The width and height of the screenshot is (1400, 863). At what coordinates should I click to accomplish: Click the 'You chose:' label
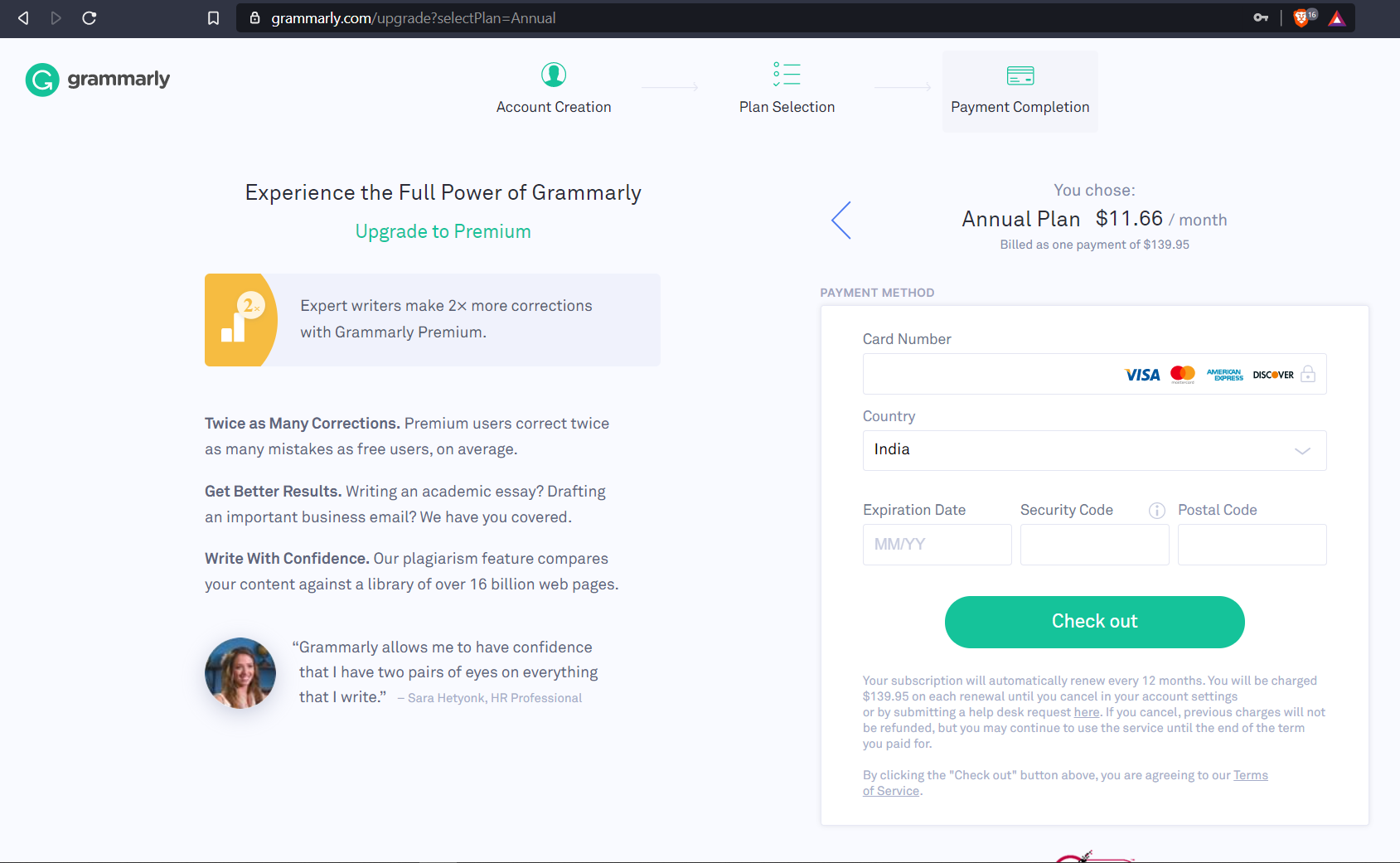pos(1094,190)
